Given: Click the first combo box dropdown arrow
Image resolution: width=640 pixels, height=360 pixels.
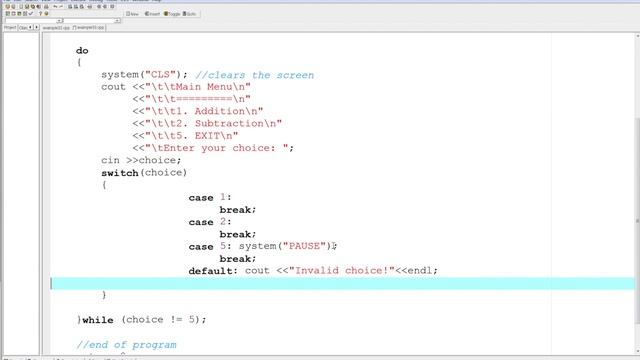Looking at the screenshot, I should click(x=60, y=20).
